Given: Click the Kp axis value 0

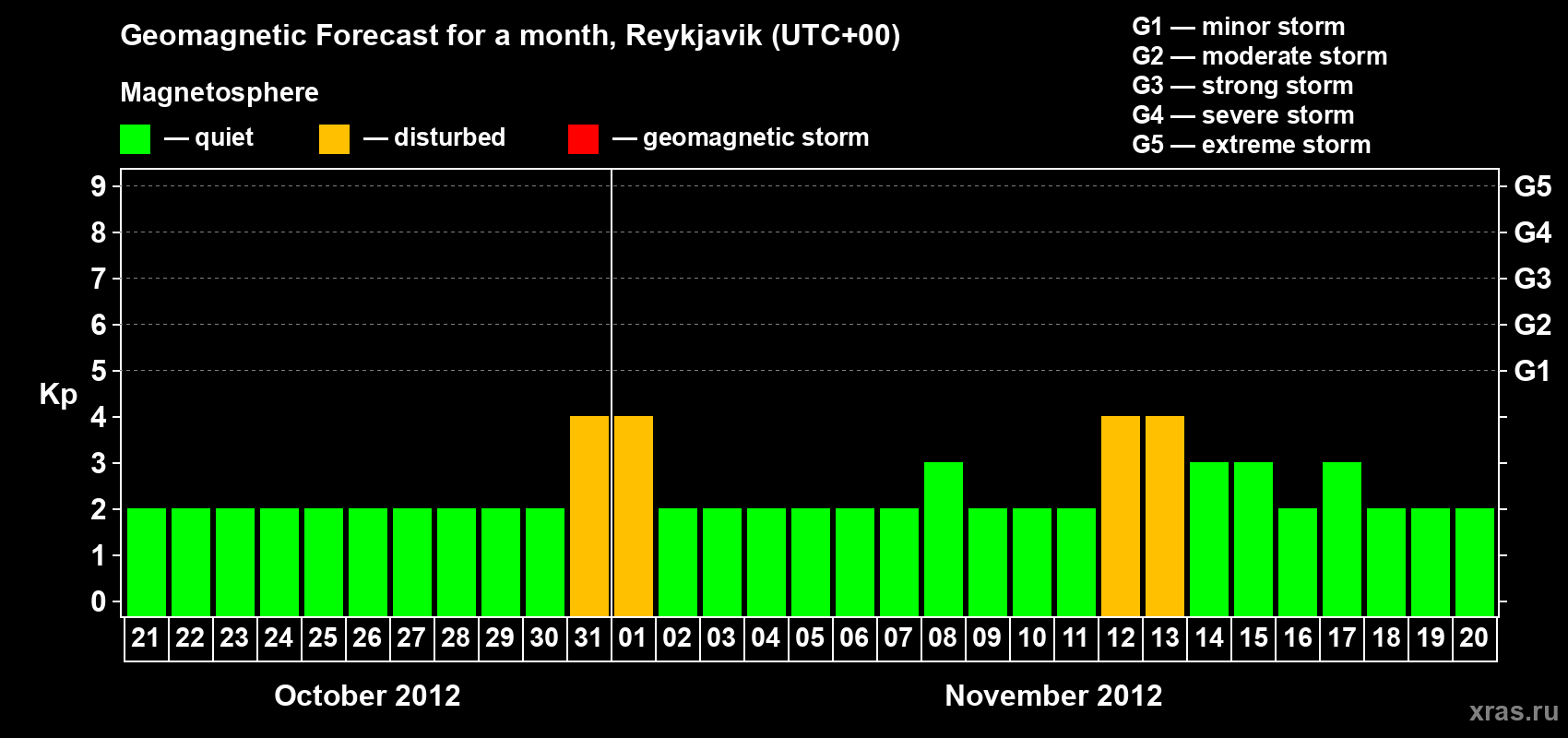Looking at the screenshot, I should [99, 601].
